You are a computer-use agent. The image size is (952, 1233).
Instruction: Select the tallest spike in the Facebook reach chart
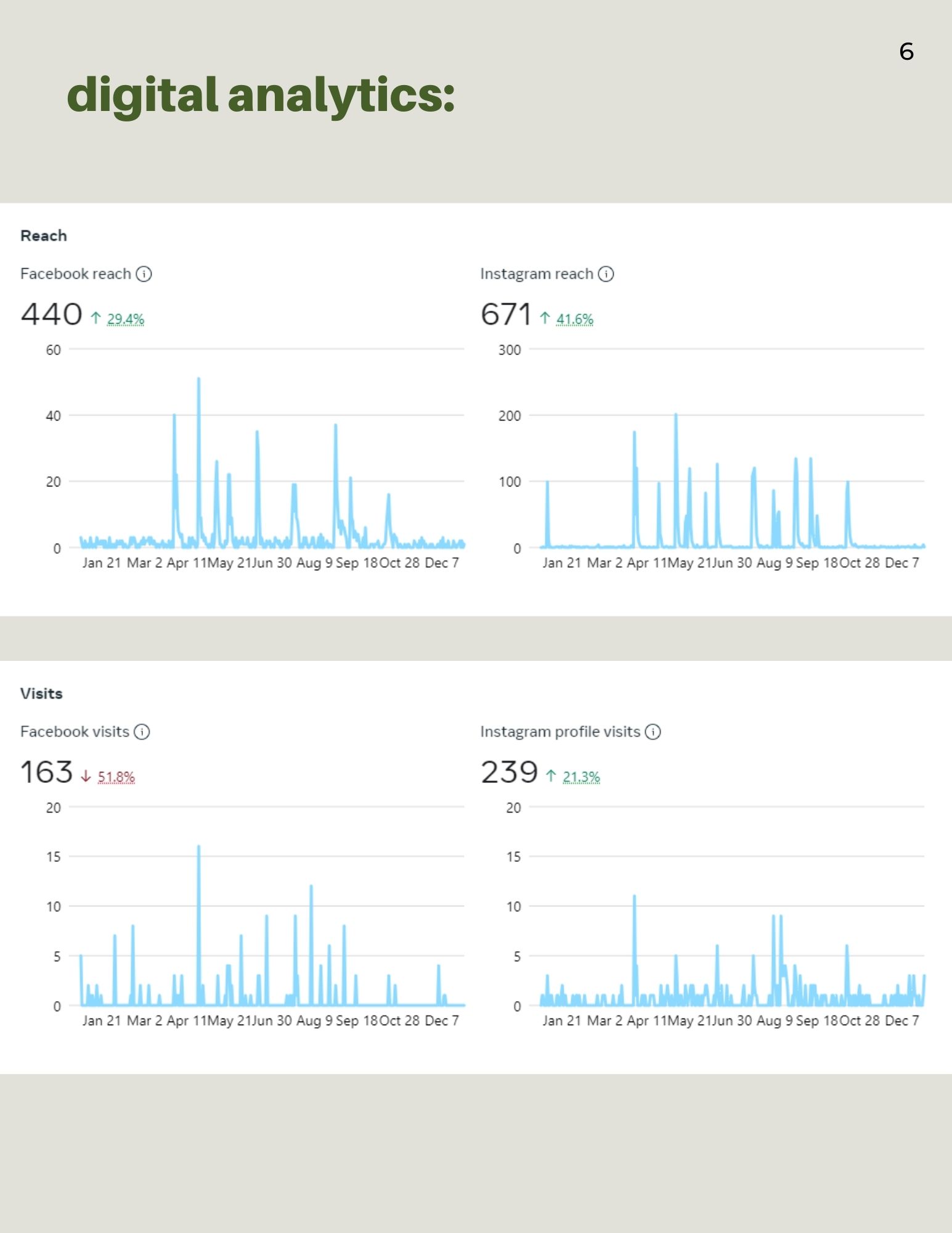[x=198, y=380]
